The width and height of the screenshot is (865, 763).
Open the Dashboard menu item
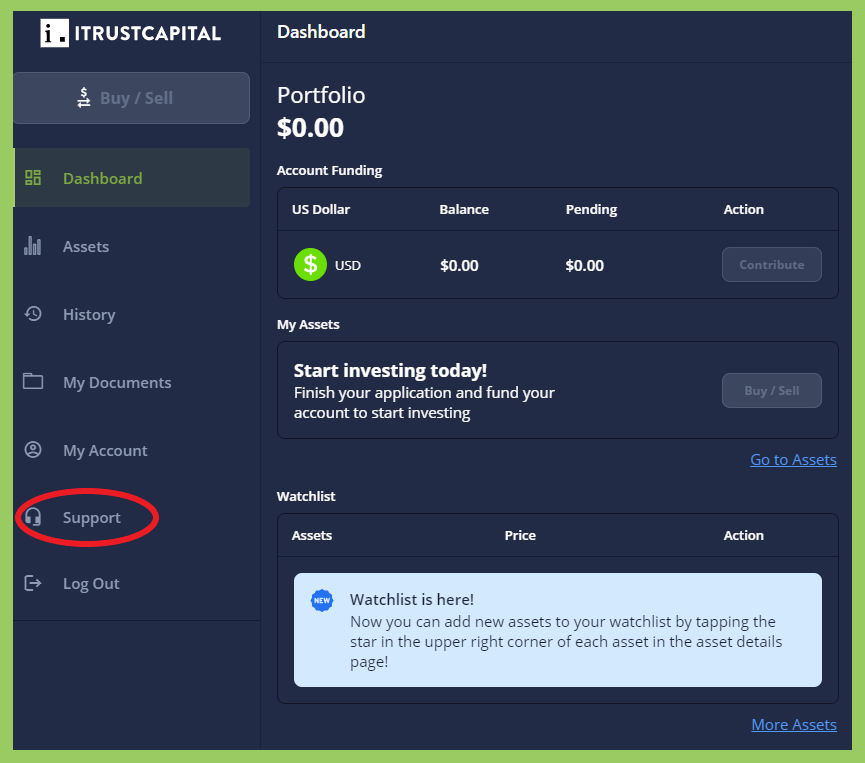click(x=132, y=178)
